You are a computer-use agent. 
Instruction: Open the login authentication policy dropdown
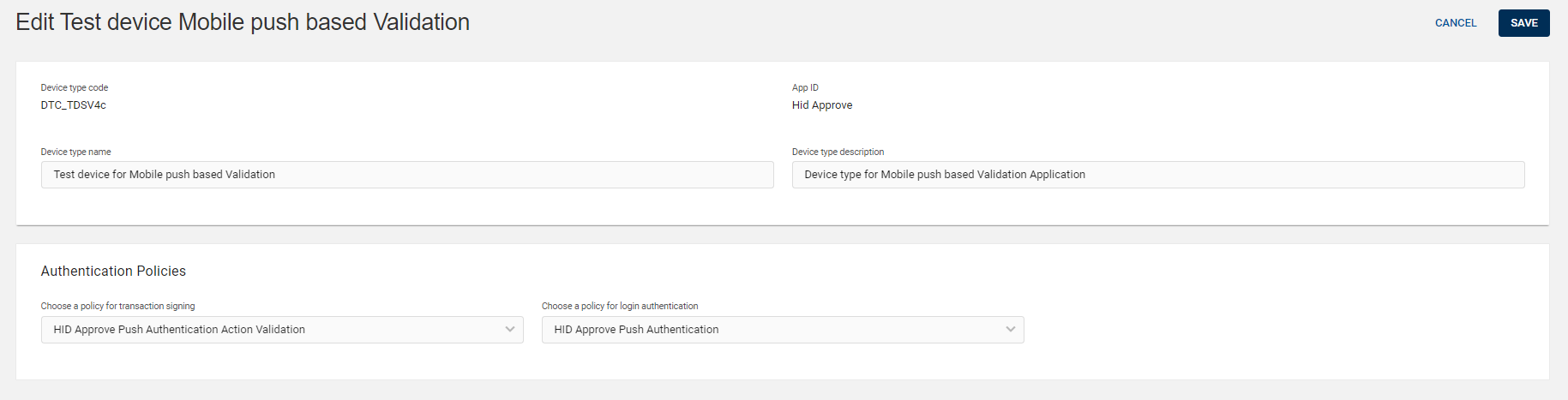772,330
